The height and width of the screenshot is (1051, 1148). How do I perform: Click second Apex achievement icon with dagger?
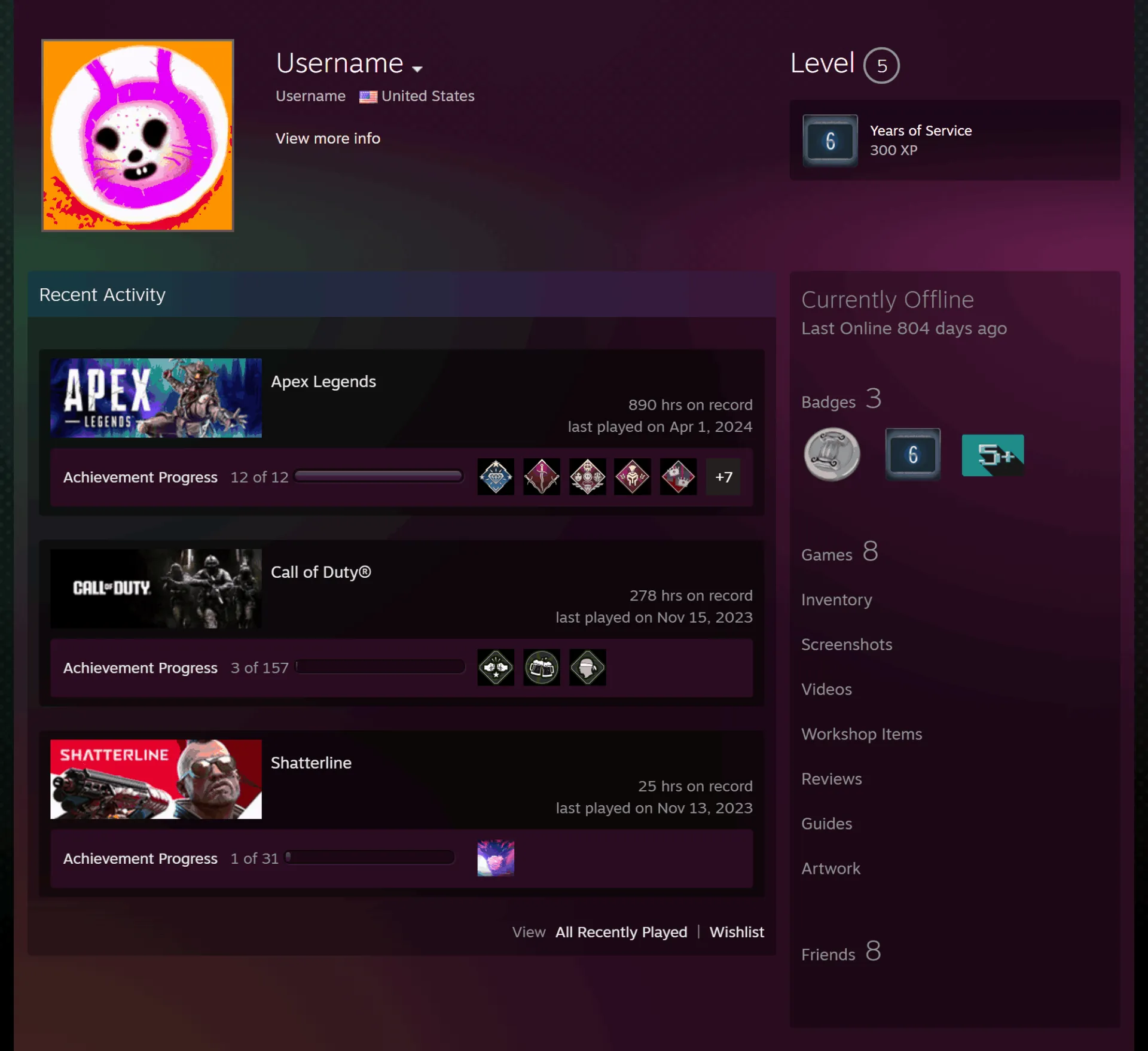tap(542, 477)
